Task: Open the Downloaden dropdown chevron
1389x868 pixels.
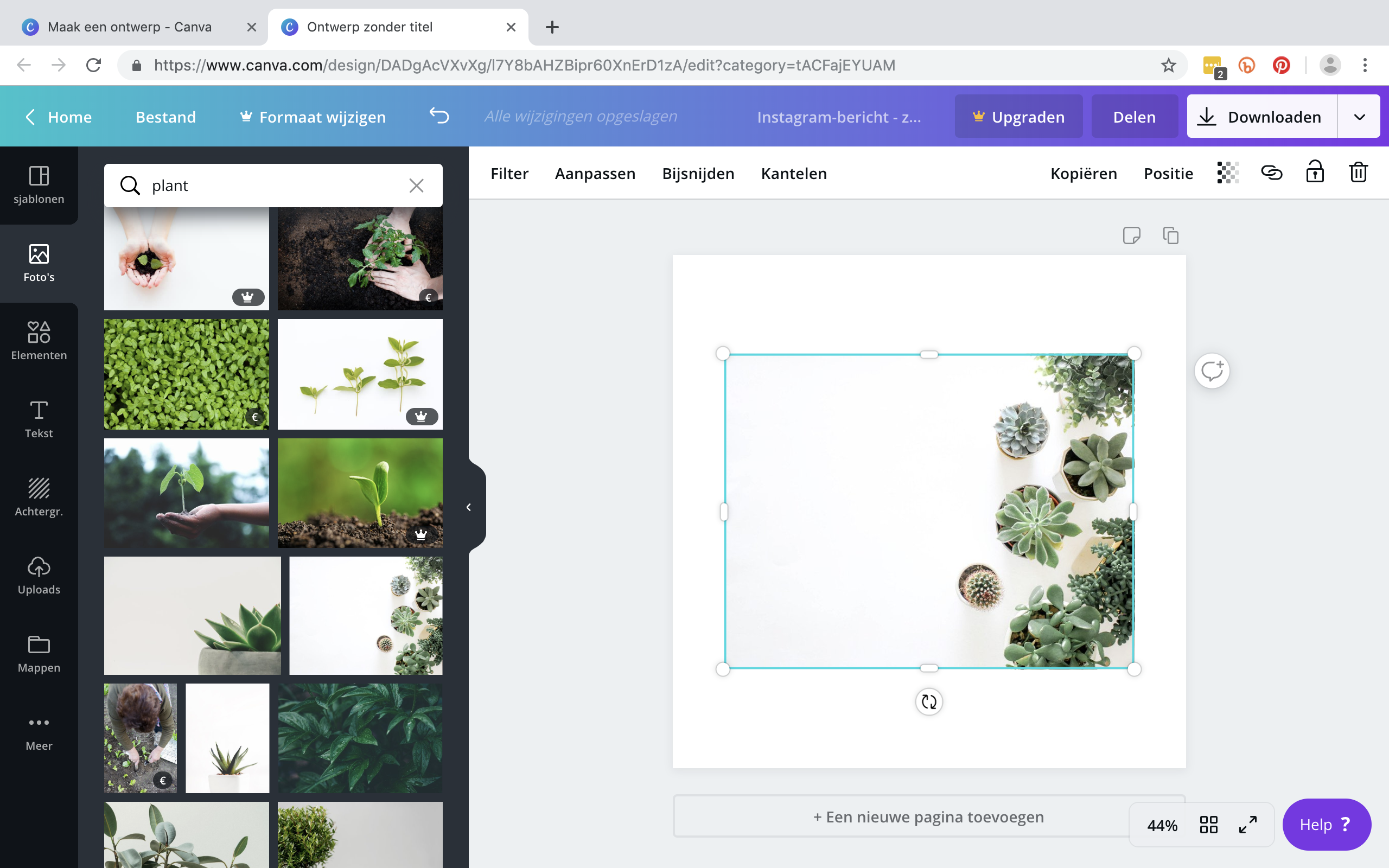Action: 1359,116
